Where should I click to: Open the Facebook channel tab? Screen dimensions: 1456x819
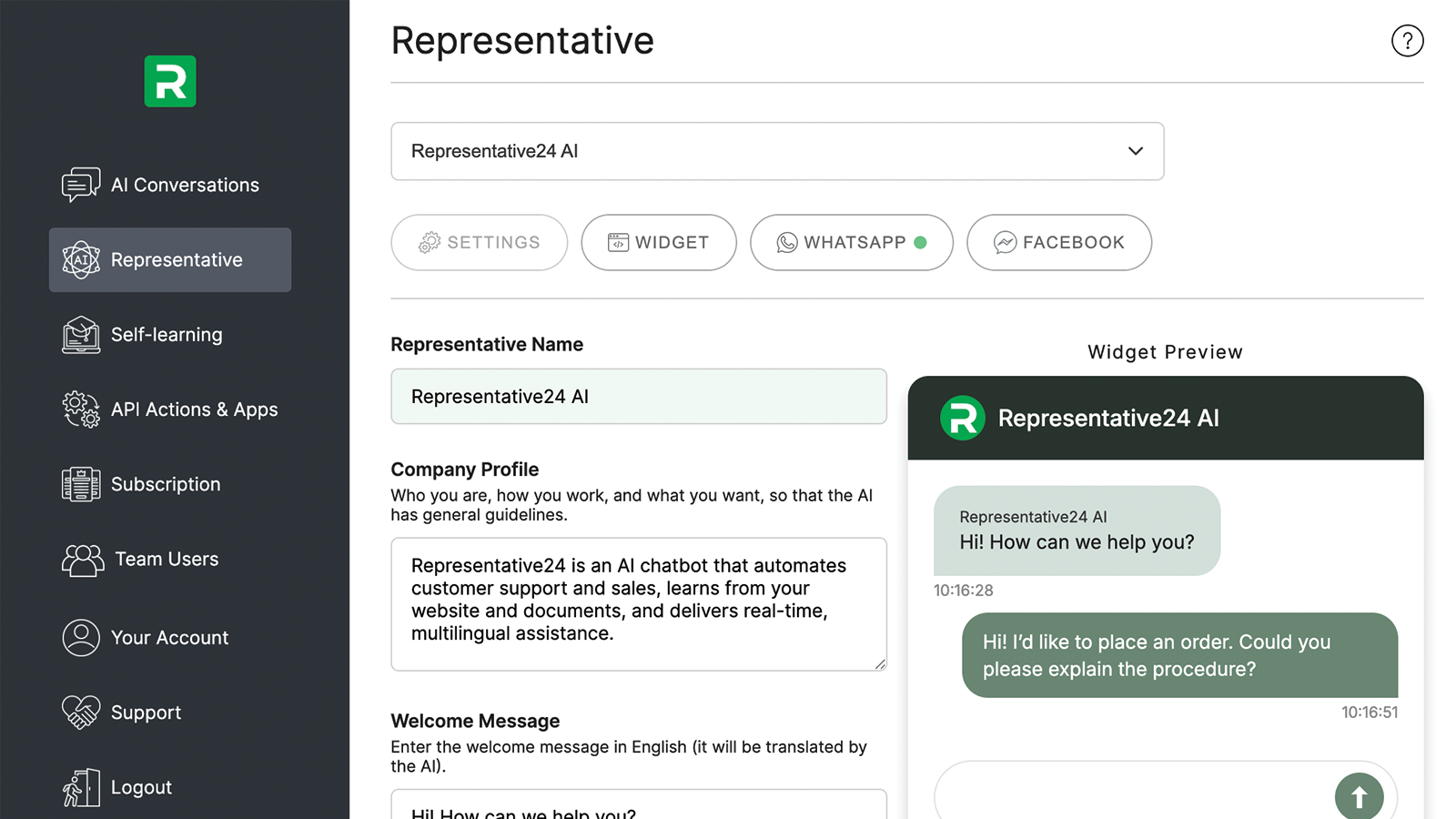[1059, 242]
